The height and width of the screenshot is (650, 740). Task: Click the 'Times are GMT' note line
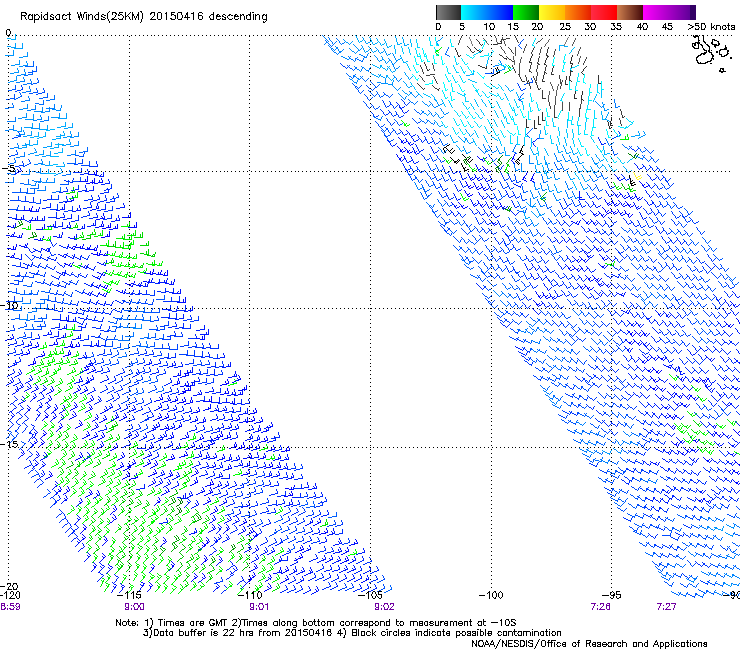tap(316, 623)
